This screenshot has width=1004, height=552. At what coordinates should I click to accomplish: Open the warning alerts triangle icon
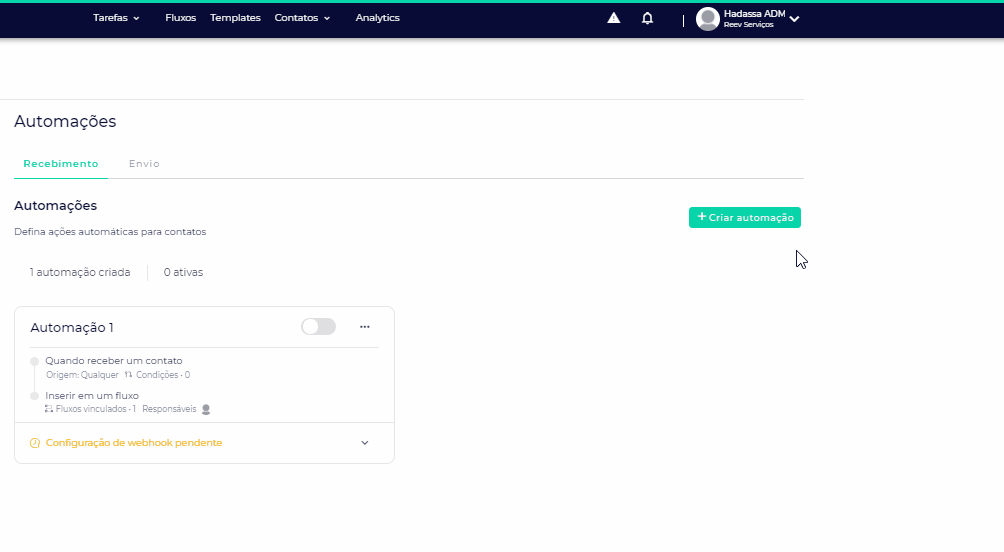tap(613, 18)
